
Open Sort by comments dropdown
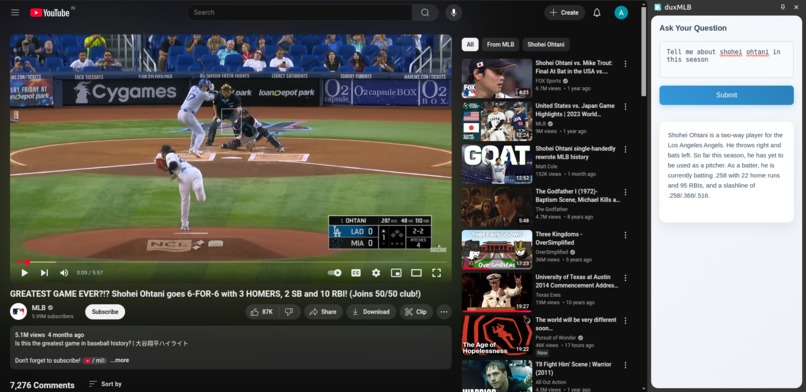105,384
